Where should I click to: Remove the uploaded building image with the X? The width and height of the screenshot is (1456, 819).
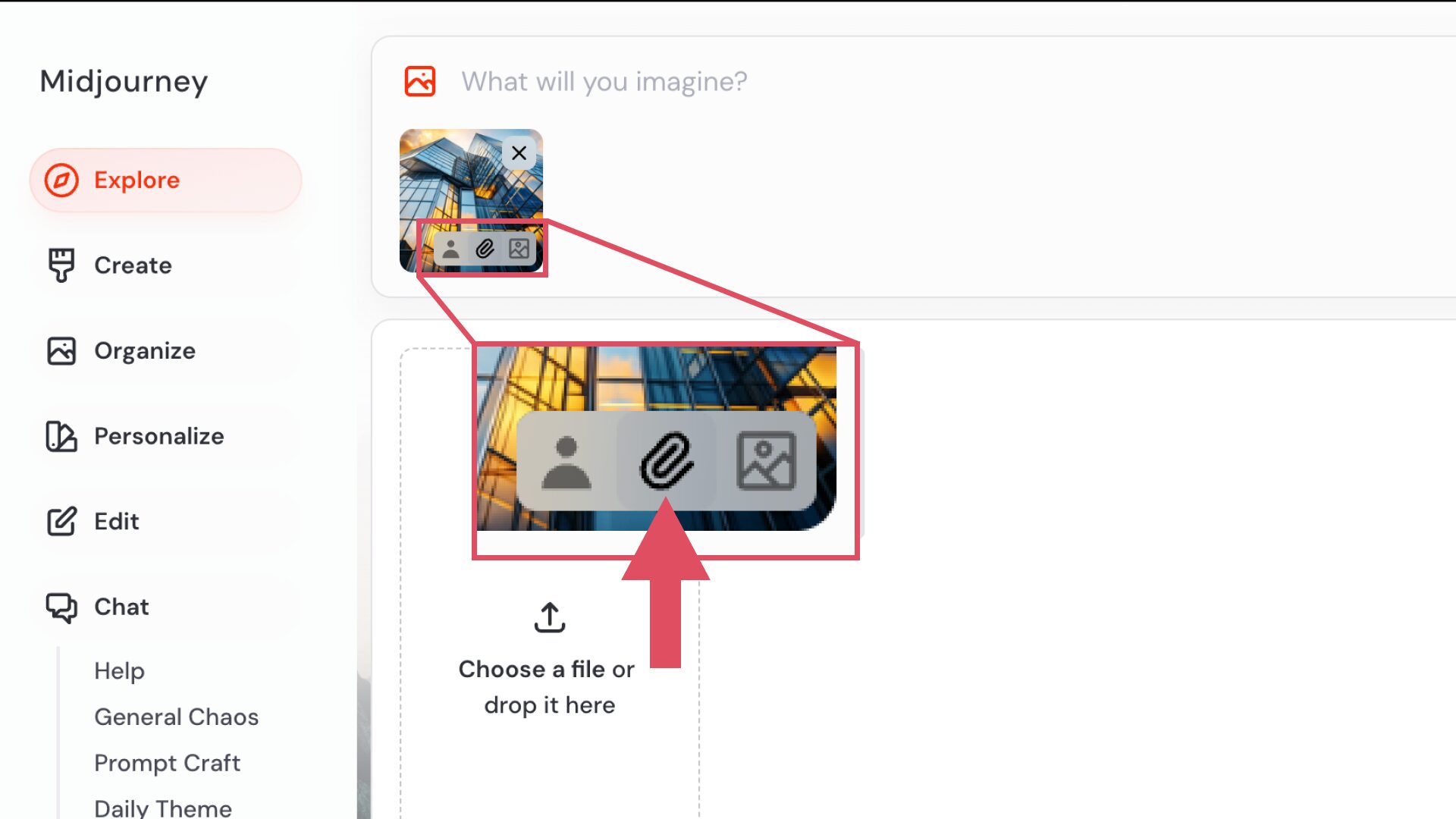519,153
